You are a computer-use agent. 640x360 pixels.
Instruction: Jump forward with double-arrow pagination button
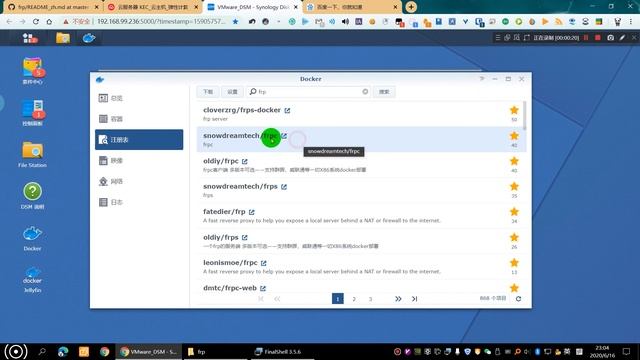(398, 299)
